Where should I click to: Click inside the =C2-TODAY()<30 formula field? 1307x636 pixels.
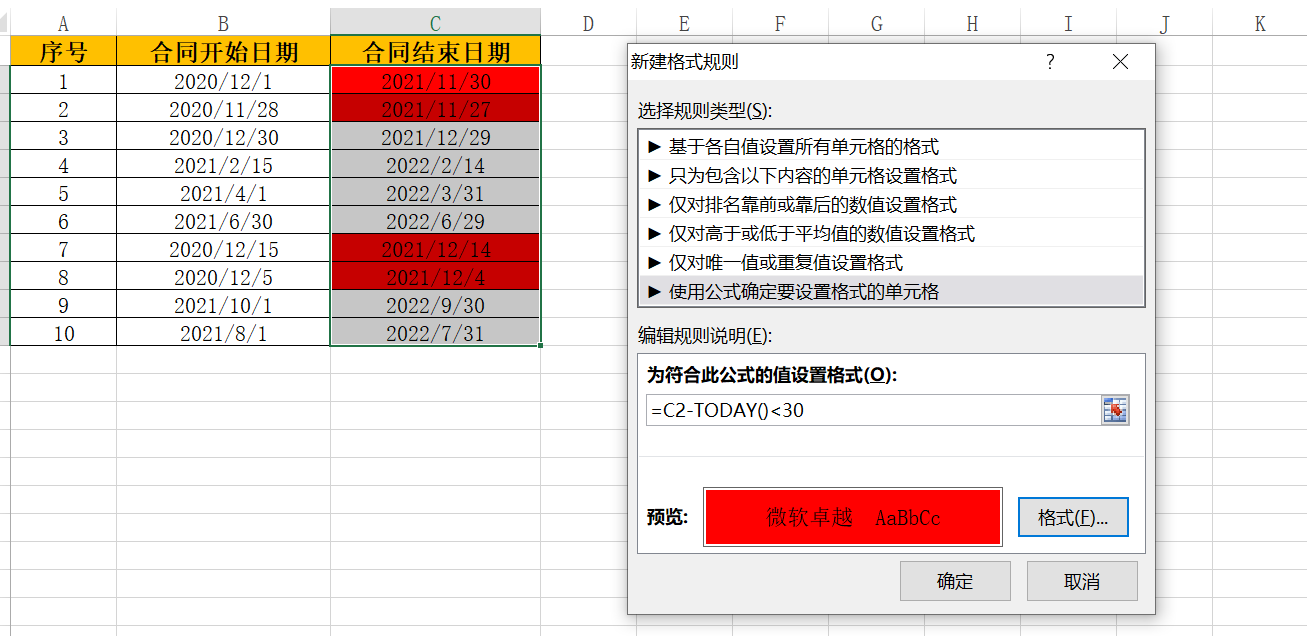tap(873, 410)
